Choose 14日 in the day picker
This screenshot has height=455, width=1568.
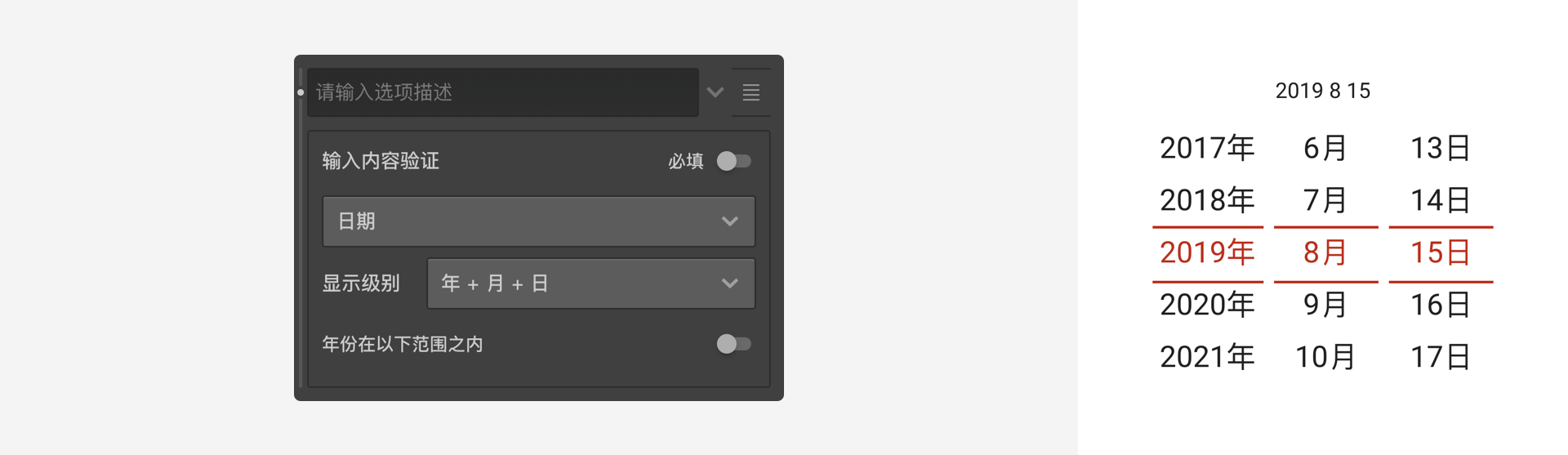(x=1441, y=200)
